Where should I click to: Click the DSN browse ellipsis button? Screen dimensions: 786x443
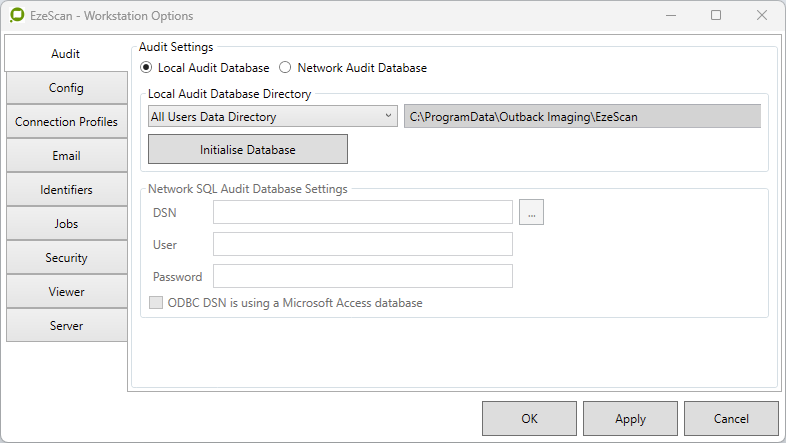pos(531,212)
